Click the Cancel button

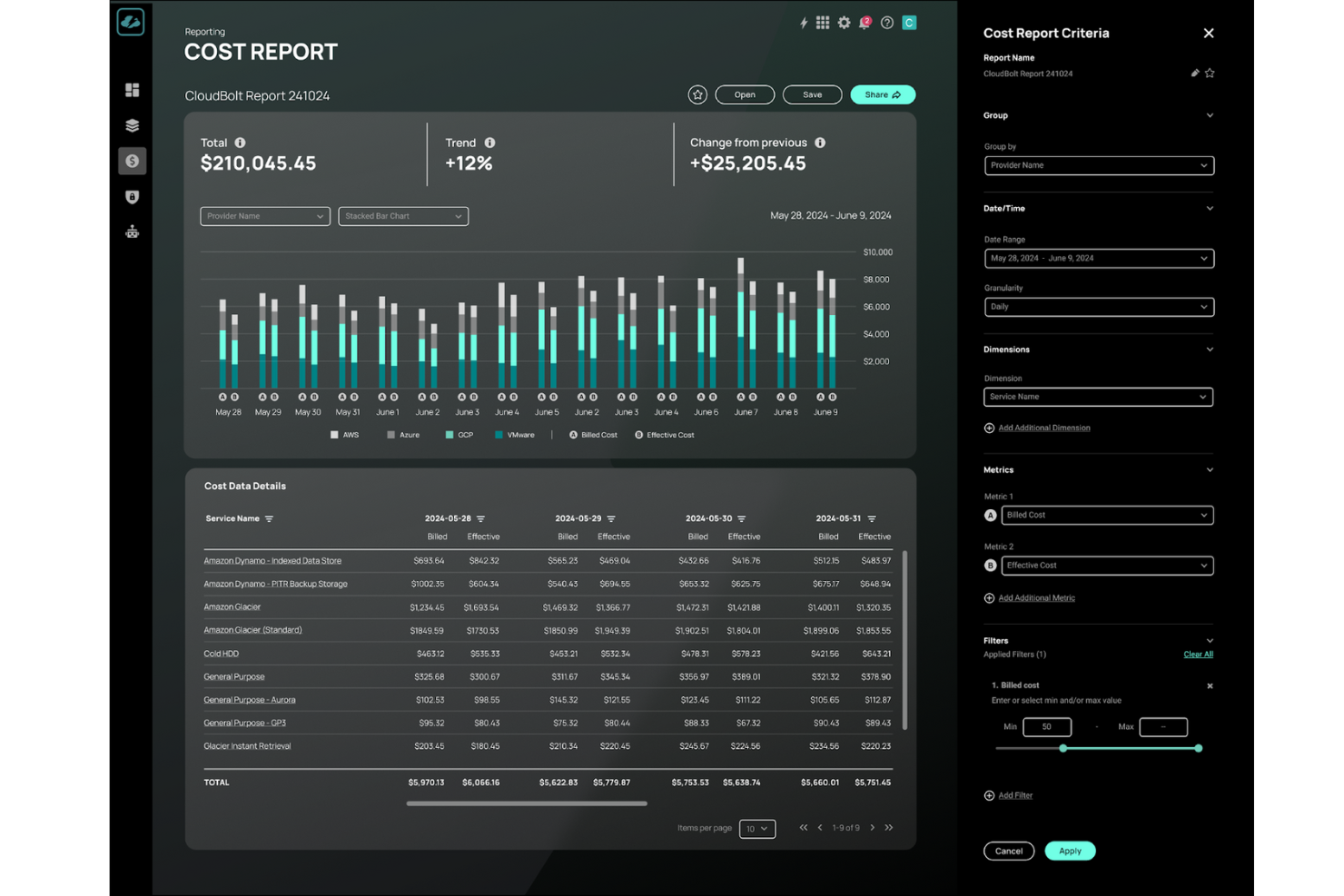[1009, 852]
